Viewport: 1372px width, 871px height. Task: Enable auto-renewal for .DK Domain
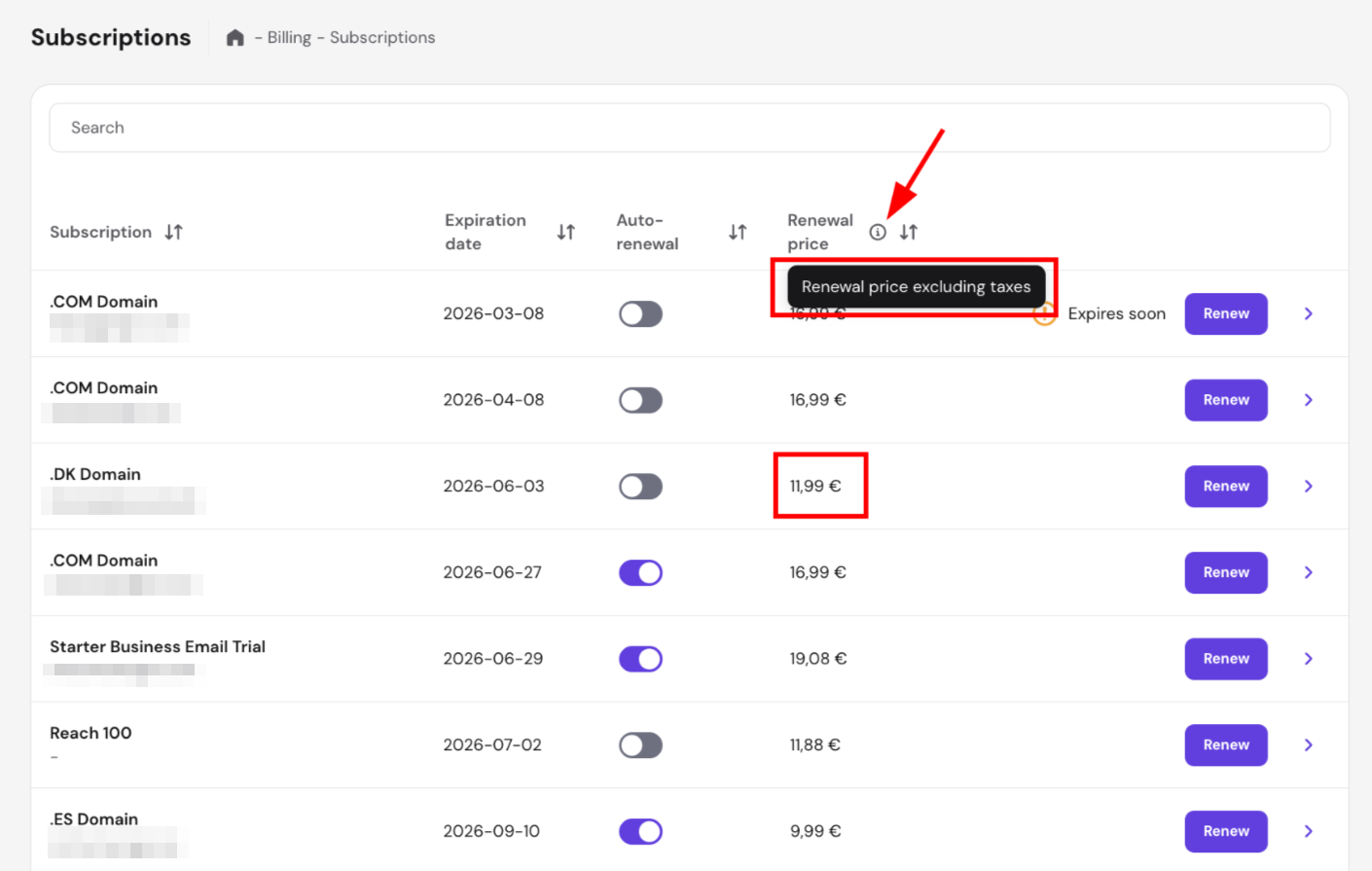point(640,487)
